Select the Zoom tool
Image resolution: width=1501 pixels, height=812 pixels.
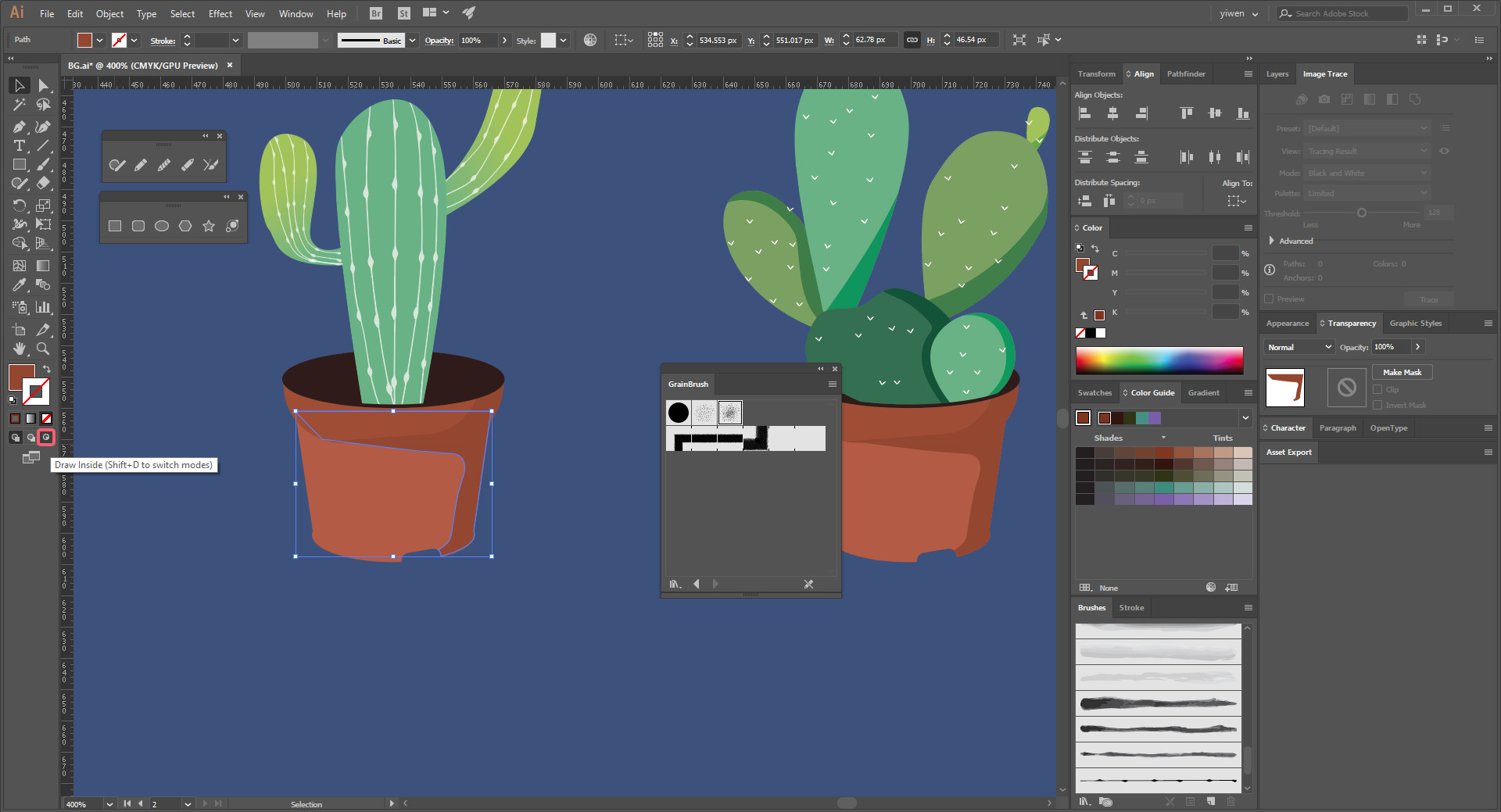click(x=44, y=349)
